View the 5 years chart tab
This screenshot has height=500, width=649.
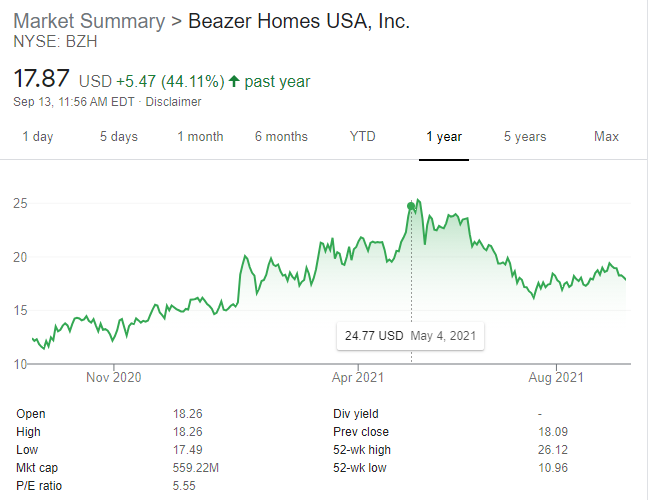tap(525, 137)
